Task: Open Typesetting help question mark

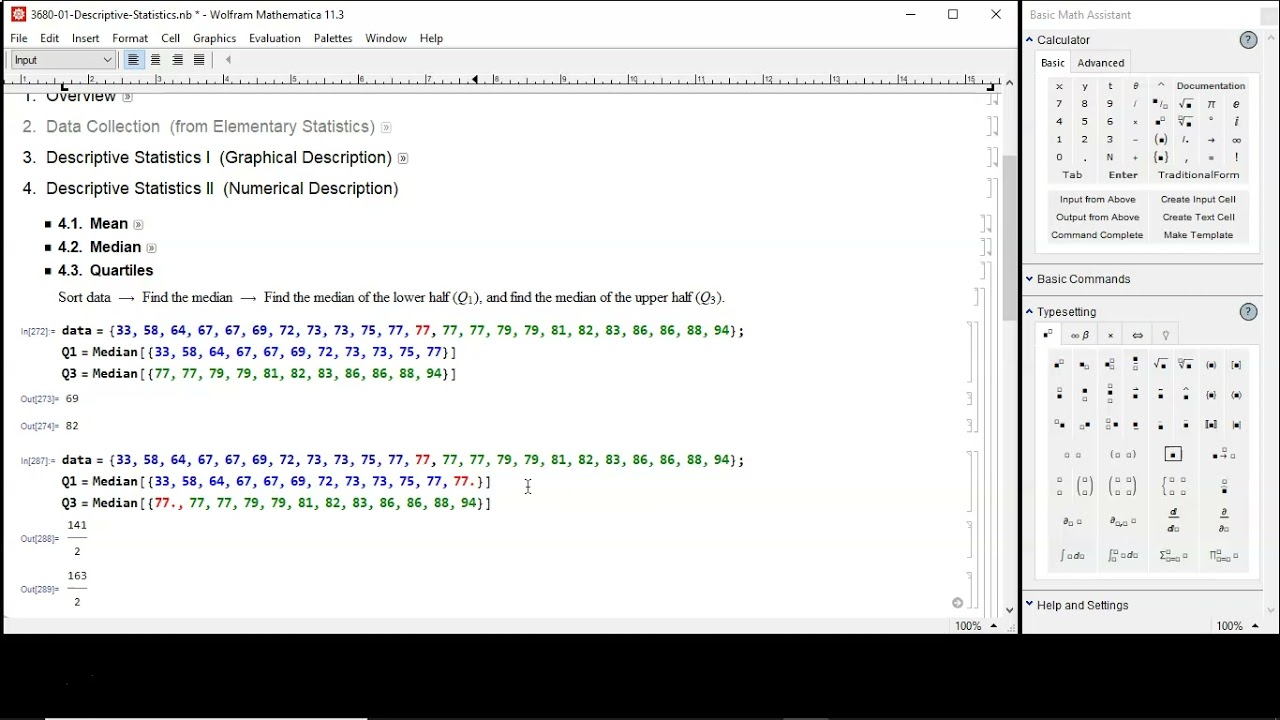Action: (1248, 312)
